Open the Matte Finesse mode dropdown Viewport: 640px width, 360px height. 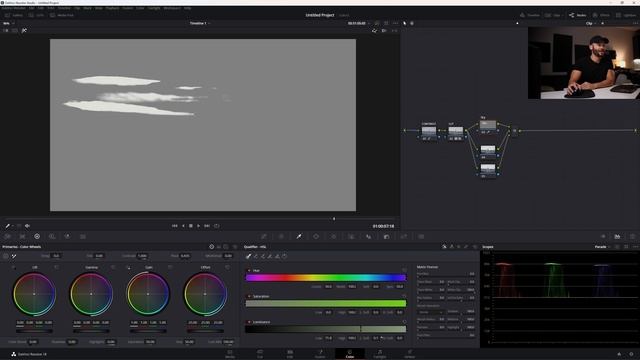430,312
